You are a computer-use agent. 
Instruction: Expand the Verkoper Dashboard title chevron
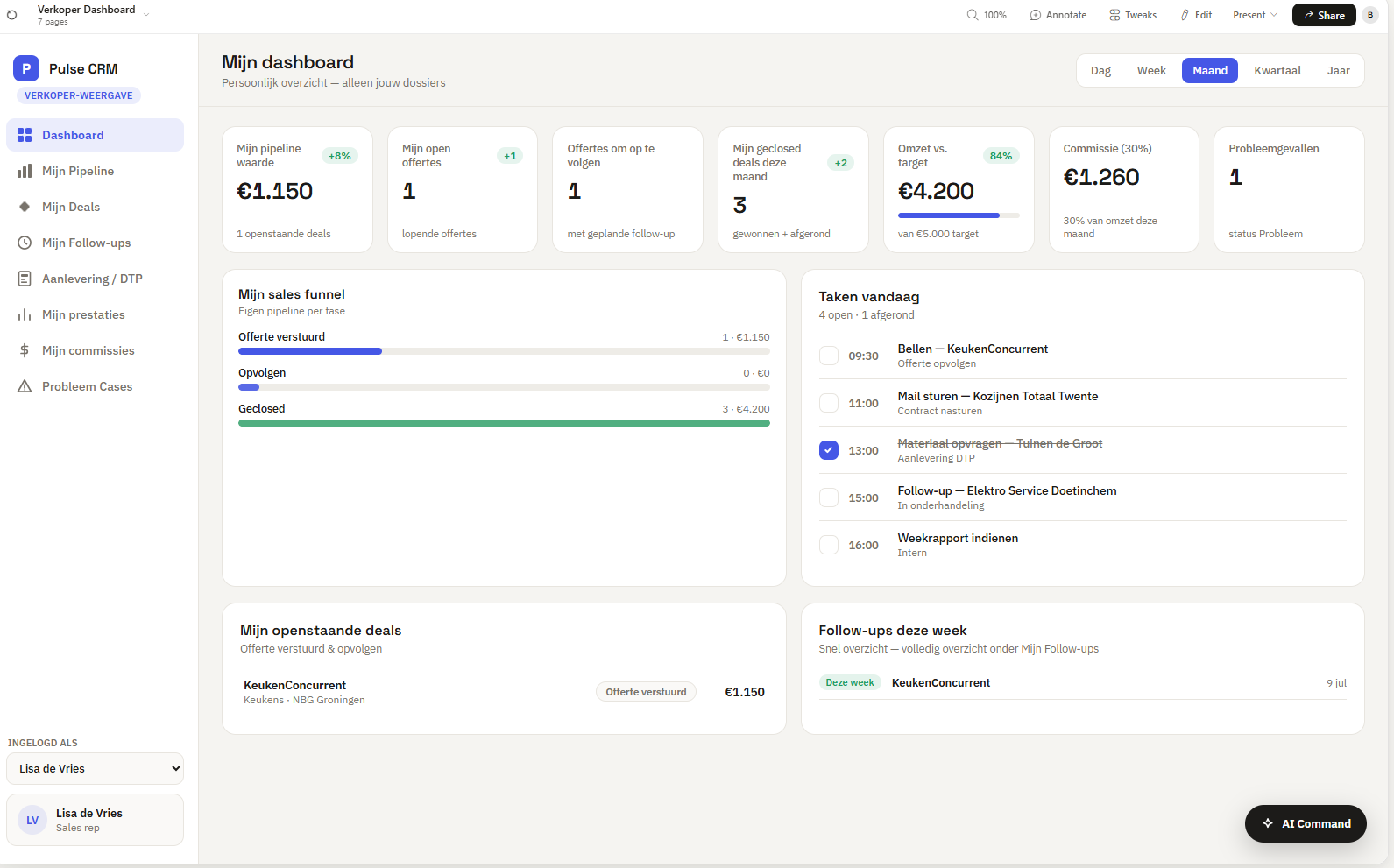coord(146,15)
